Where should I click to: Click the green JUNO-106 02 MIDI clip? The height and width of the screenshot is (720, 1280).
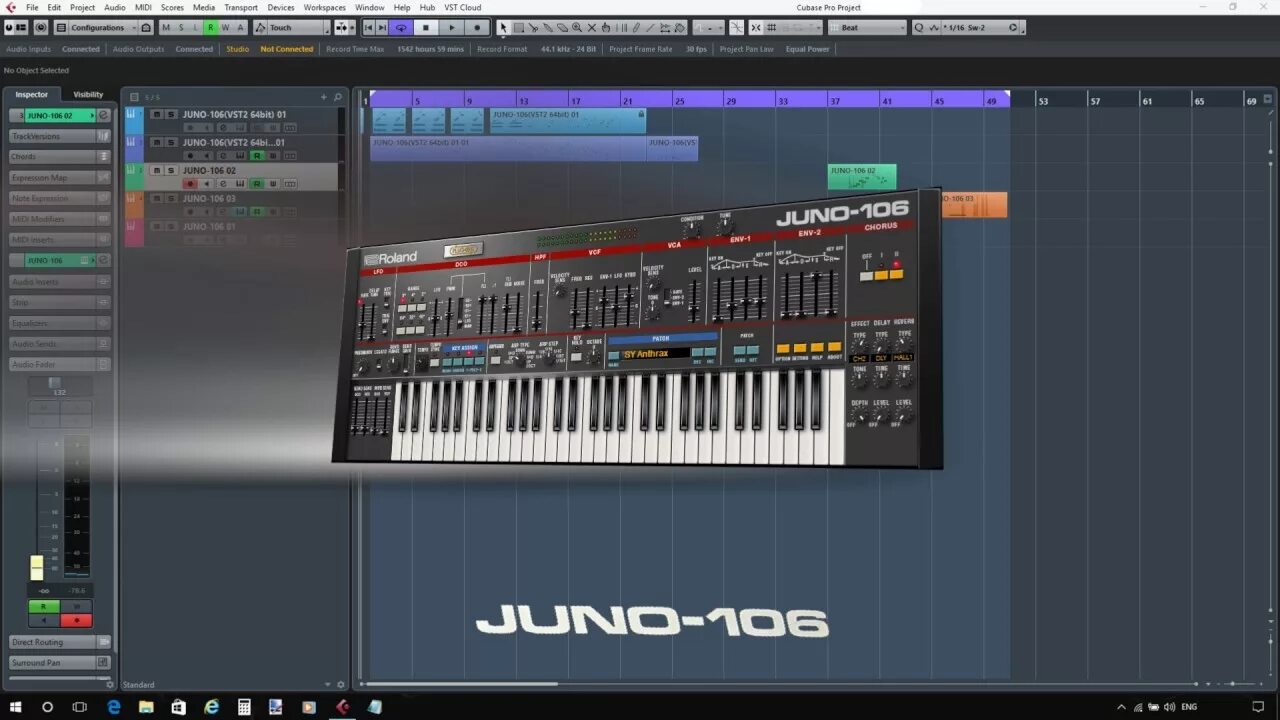(861, 177)
